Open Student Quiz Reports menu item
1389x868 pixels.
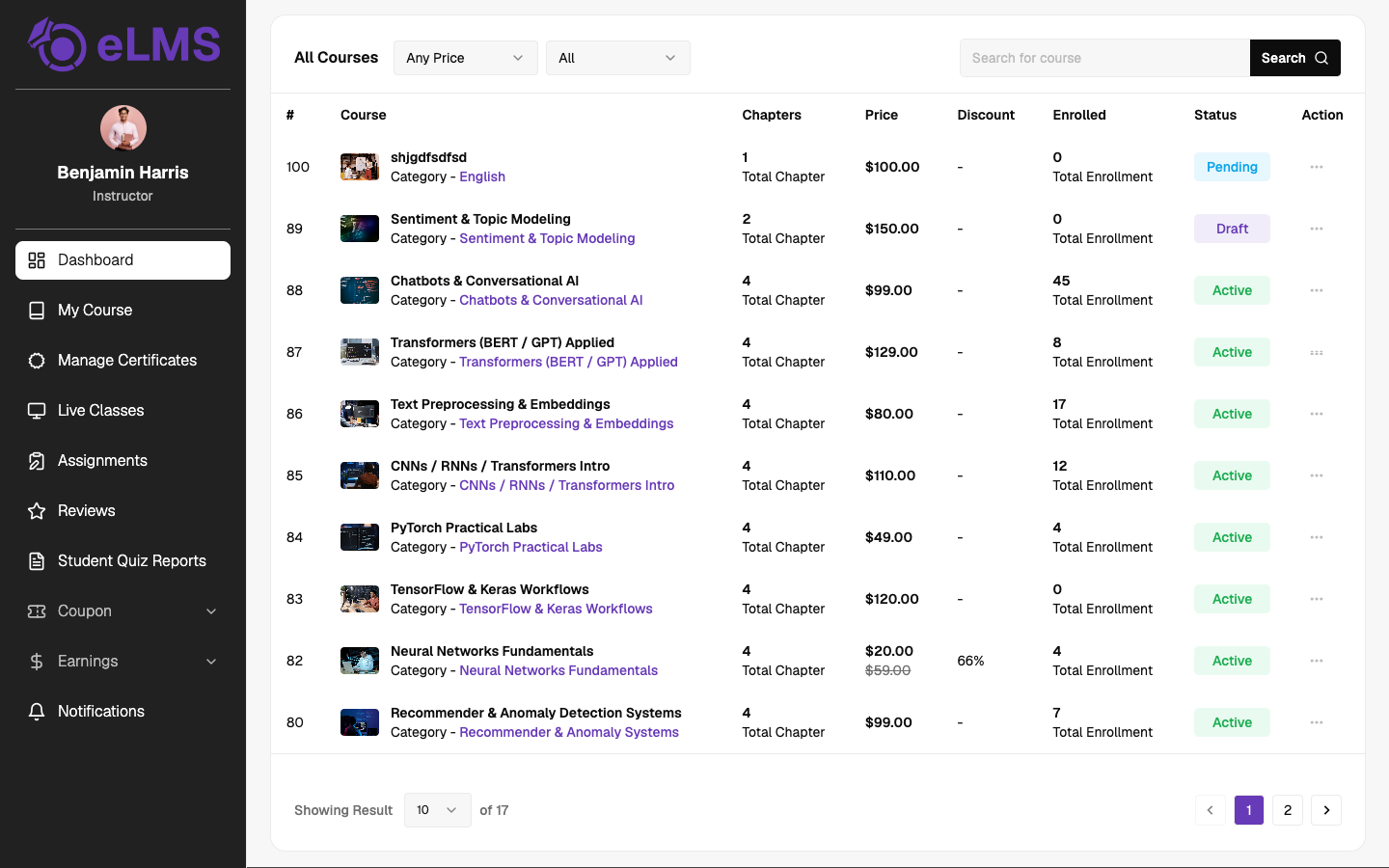tap(123, 561)
